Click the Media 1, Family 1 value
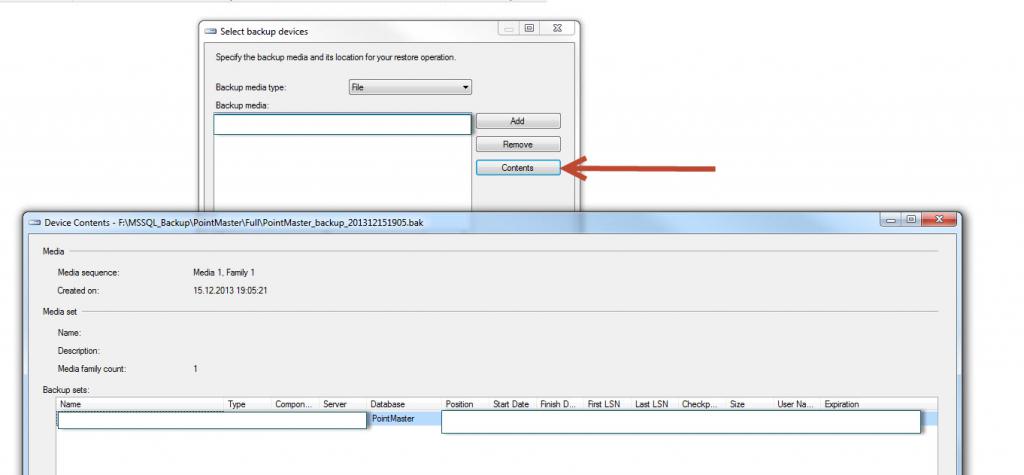This screenshot has width=1024, height=475. (224, 272)
